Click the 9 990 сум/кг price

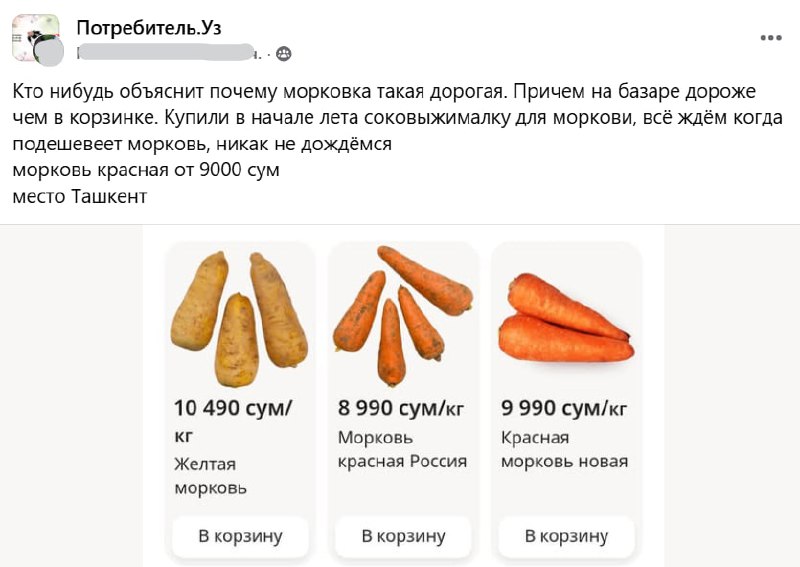(x=564, y=408)
